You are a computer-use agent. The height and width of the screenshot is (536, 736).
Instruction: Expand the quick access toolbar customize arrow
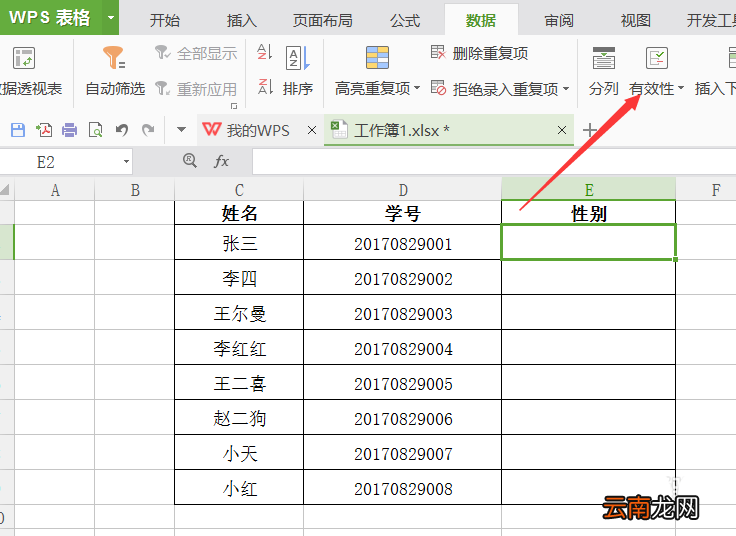[181, 130]
